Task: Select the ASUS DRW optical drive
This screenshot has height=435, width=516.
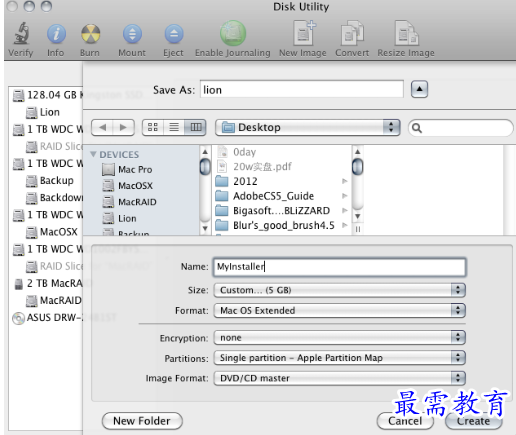Action: click(47, 318)
